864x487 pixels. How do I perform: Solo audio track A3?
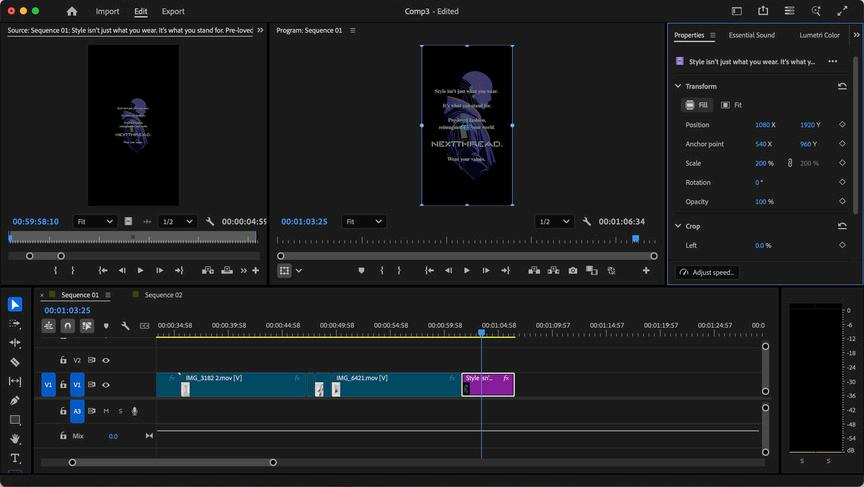pos(121,411)
